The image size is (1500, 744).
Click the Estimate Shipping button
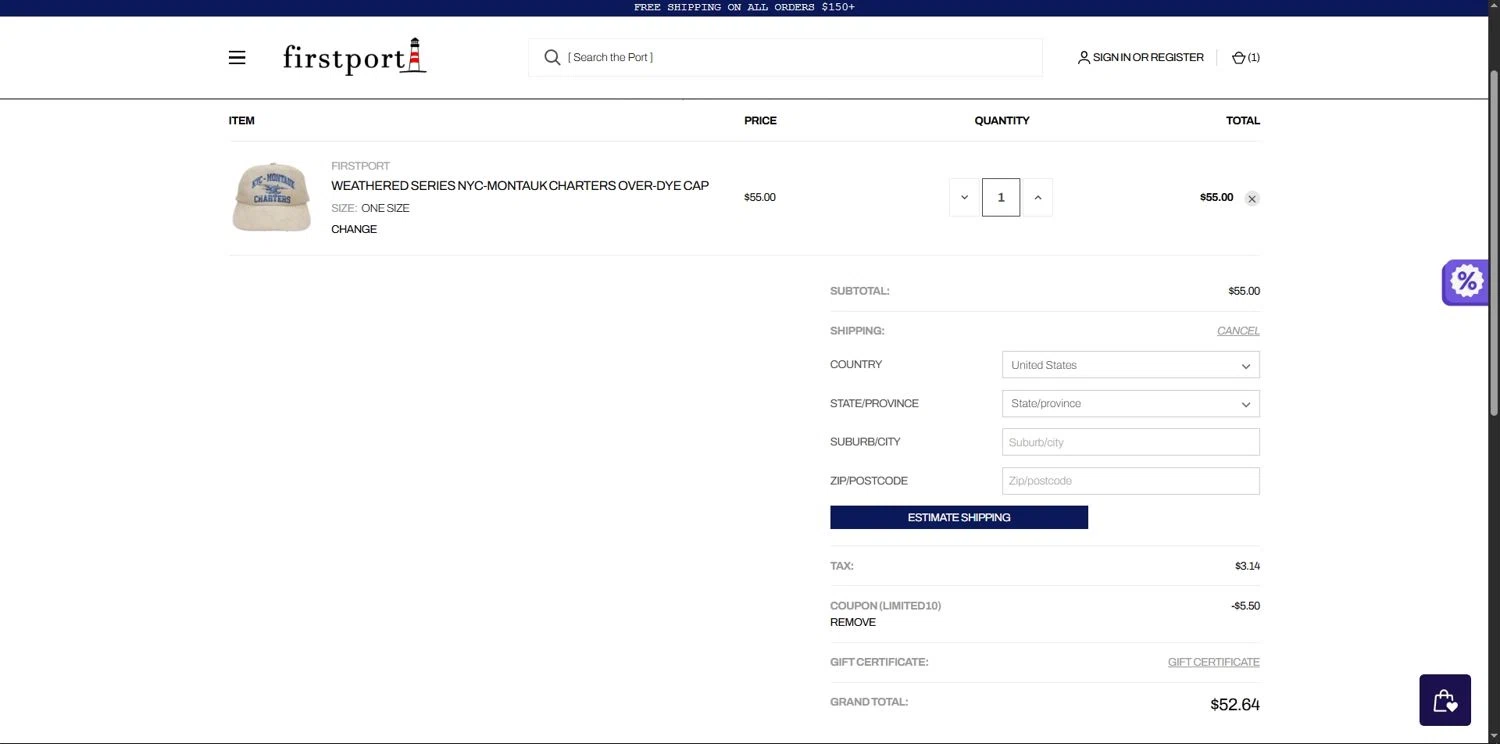[x=959, y=517]
